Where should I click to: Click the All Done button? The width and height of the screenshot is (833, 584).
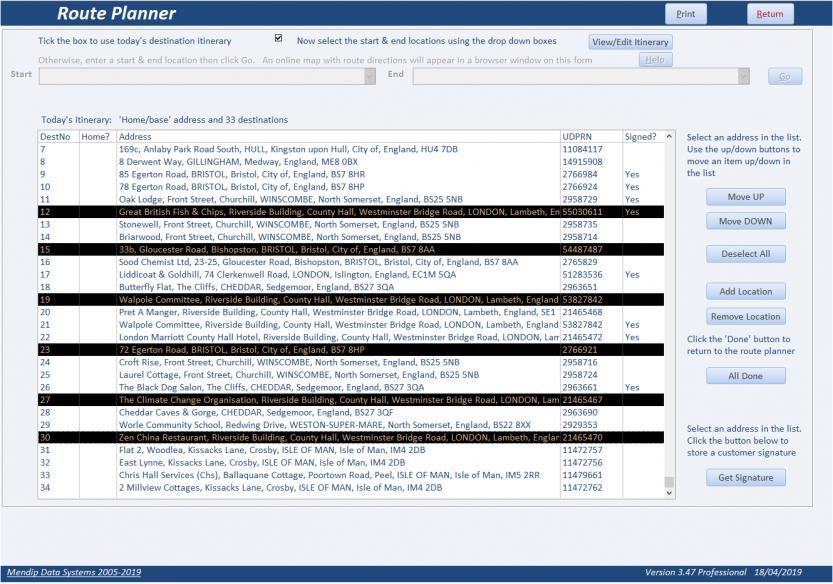pyautogui.click(x=745, y=376)
